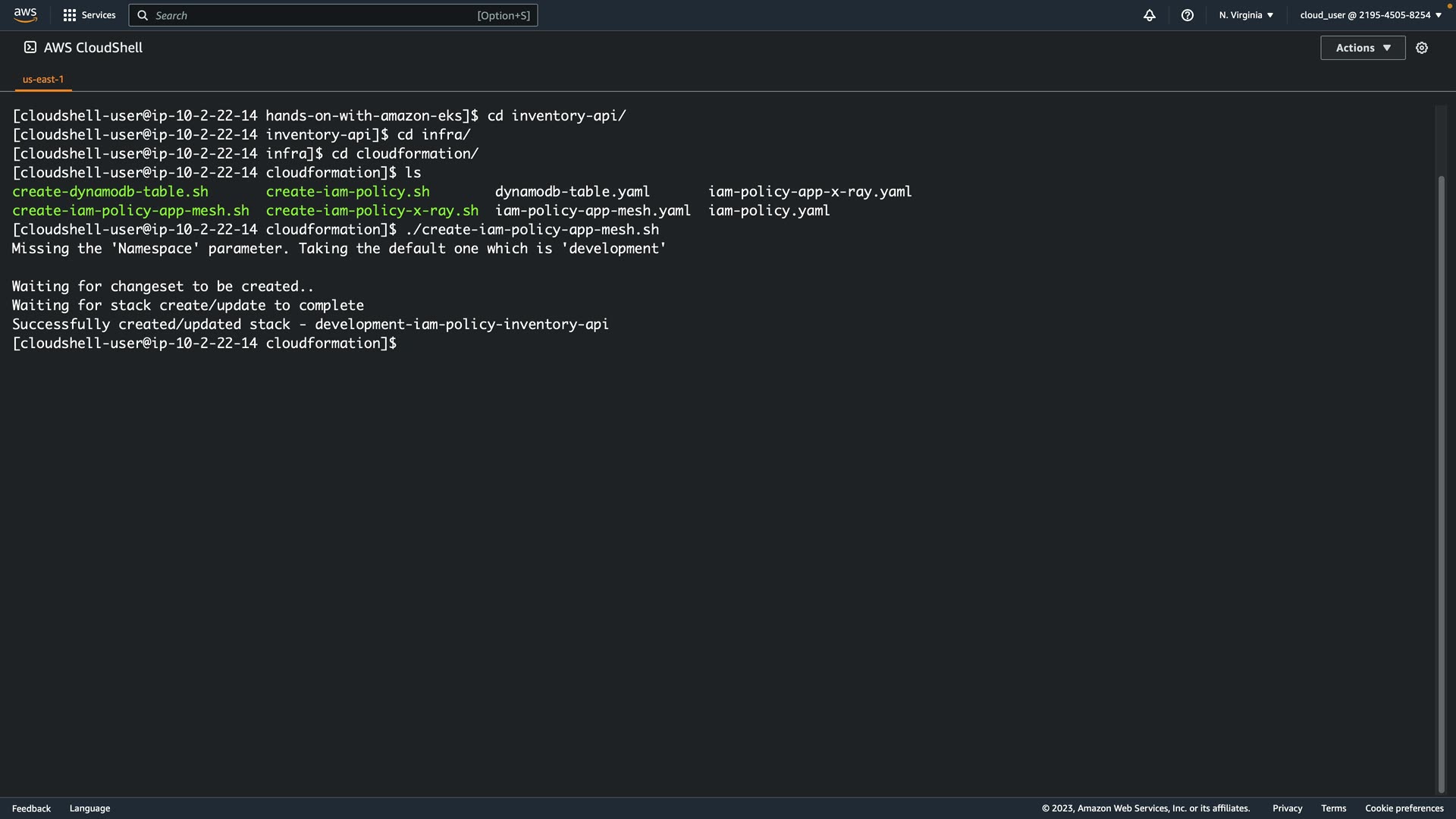Open the notifications bell icon
This screenshot has width=1456, height=819.
tap(1150, 15)
